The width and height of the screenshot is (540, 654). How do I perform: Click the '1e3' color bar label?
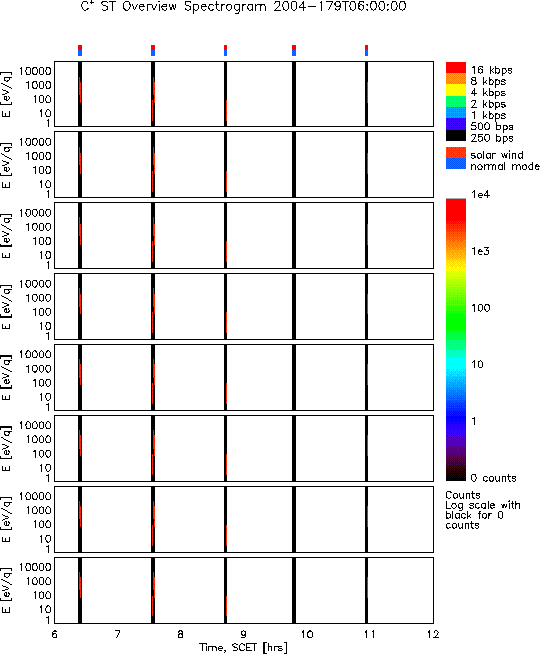coord(480,251)
